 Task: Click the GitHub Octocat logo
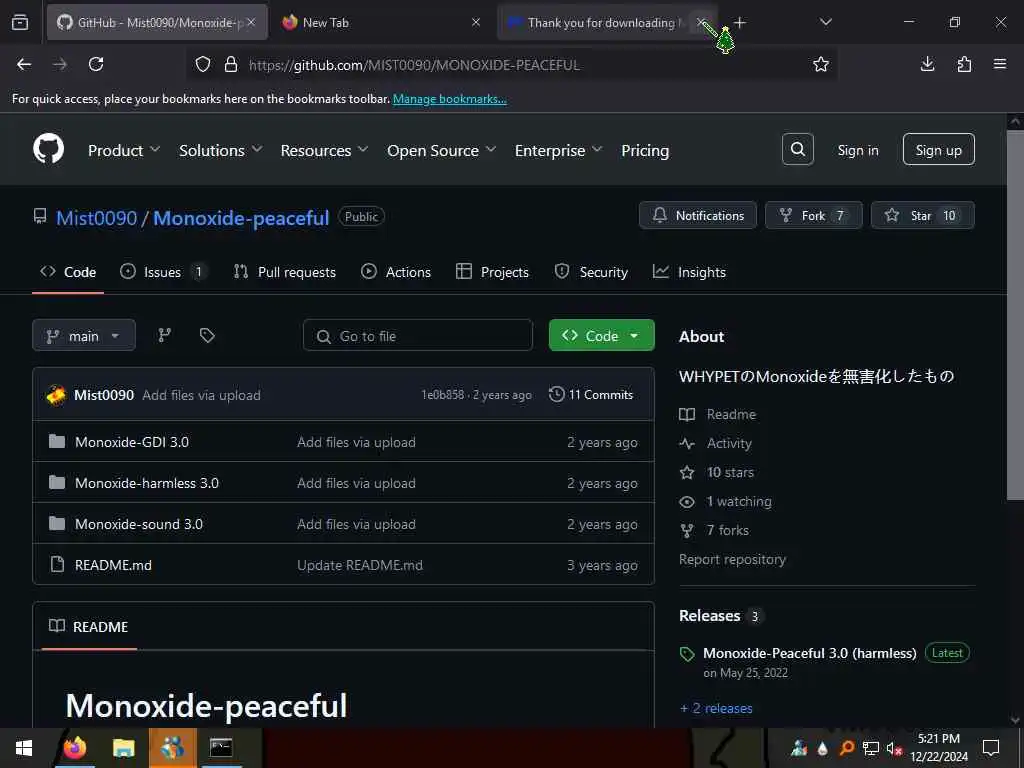tap(48, 149)
